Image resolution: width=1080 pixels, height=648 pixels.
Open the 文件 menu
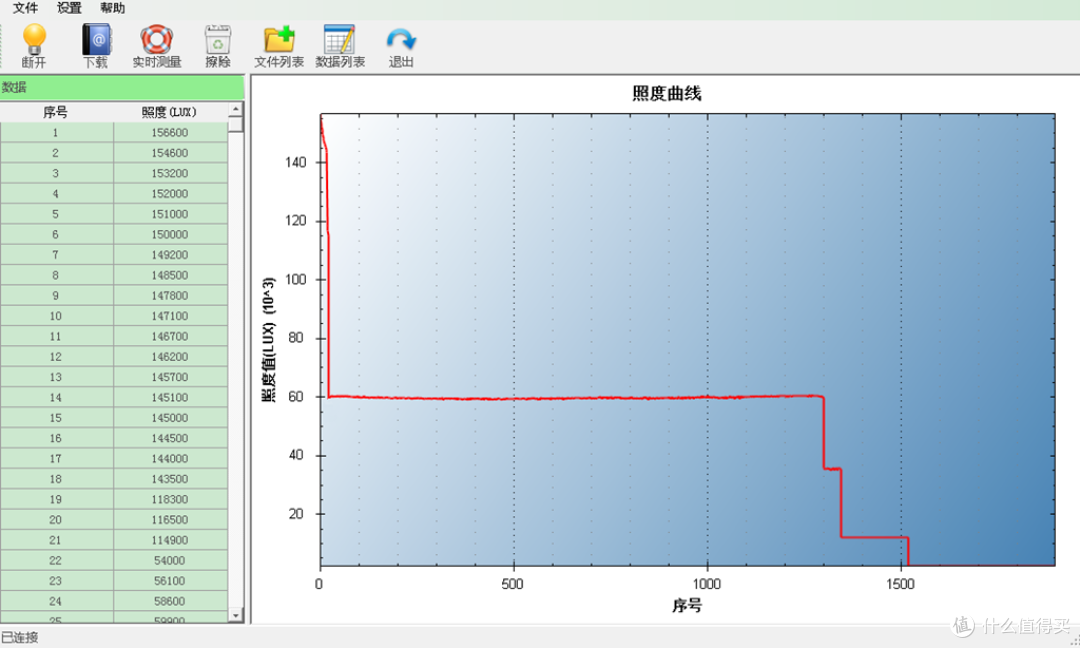[x=25, y=8]
